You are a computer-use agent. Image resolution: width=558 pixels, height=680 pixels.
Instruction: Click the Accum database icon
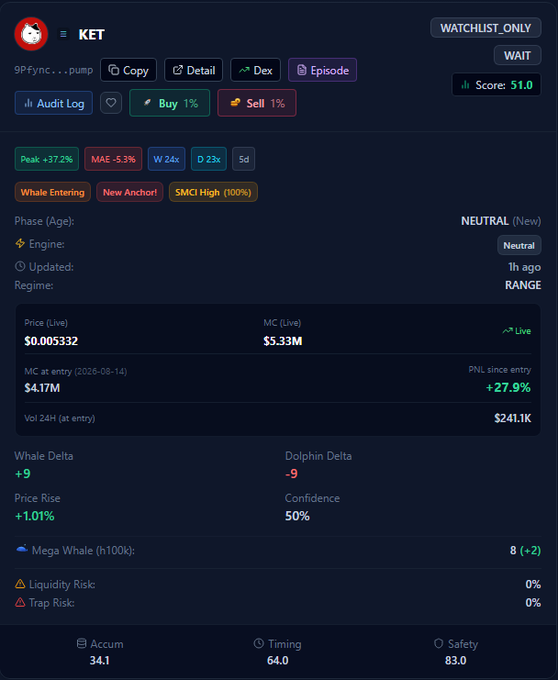81,644
